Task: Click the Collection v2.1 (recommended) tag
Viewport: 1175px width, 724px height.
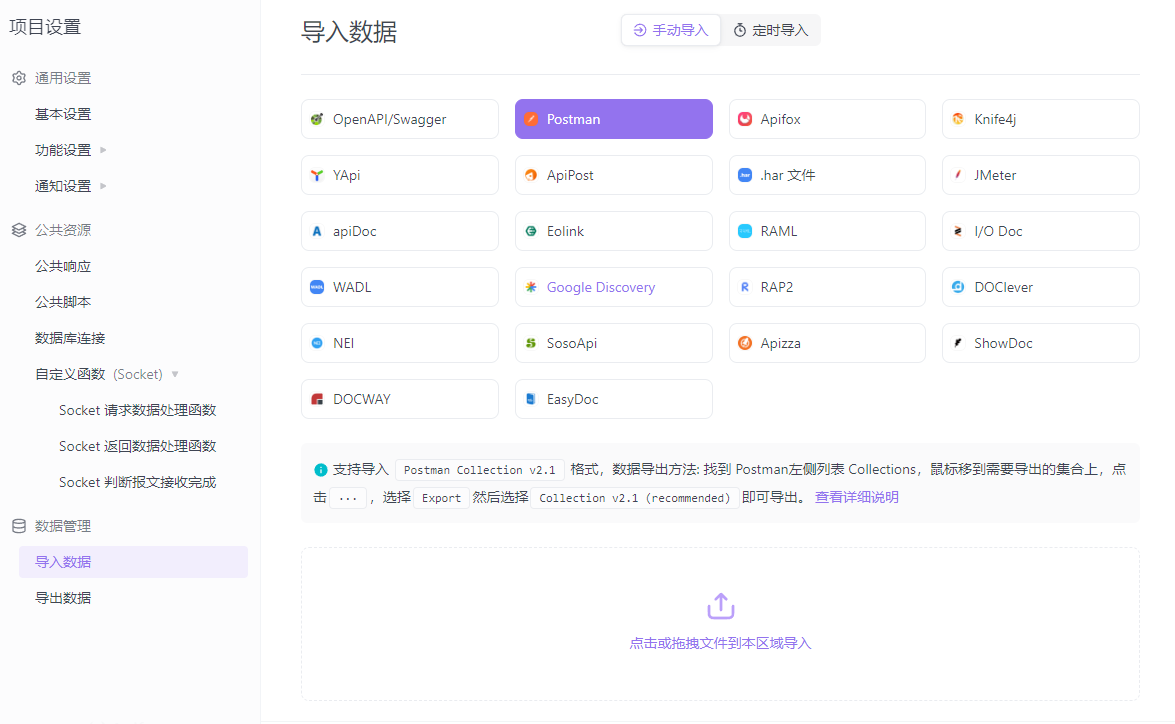Action: [x=635, y=498]
